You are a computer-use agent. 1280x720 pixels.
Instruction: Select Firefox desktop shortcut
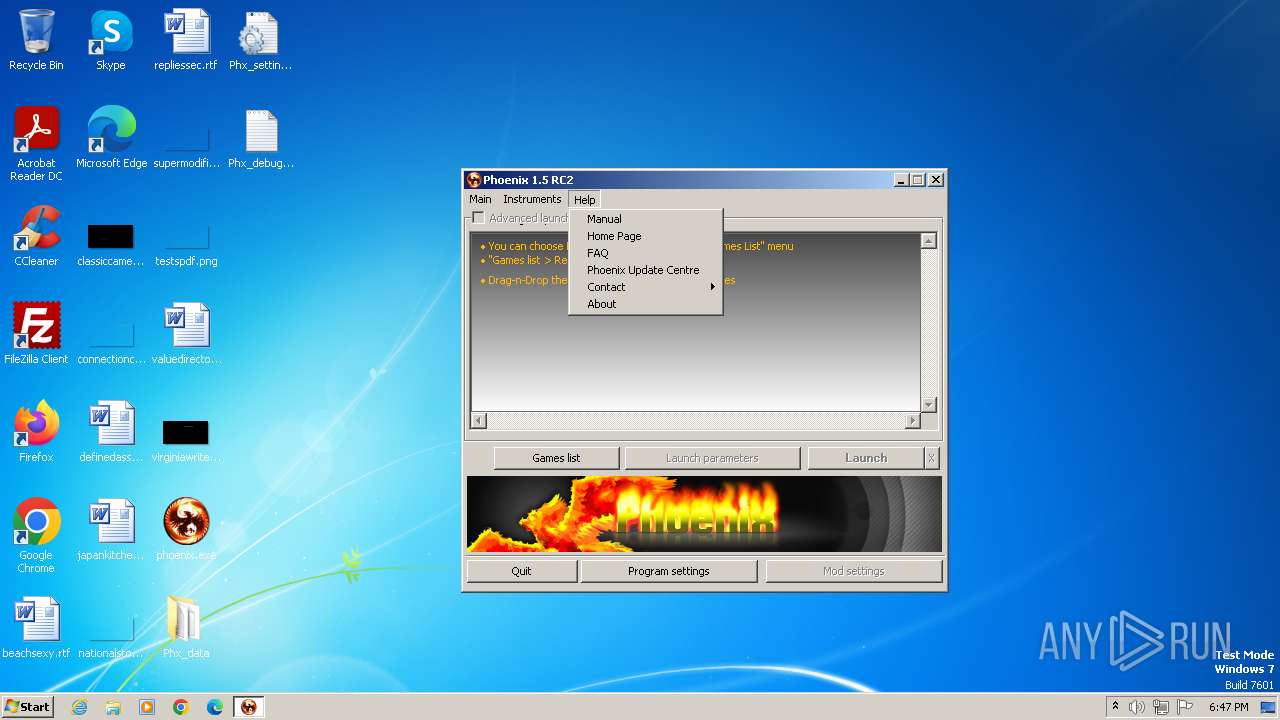click(36, 431)
